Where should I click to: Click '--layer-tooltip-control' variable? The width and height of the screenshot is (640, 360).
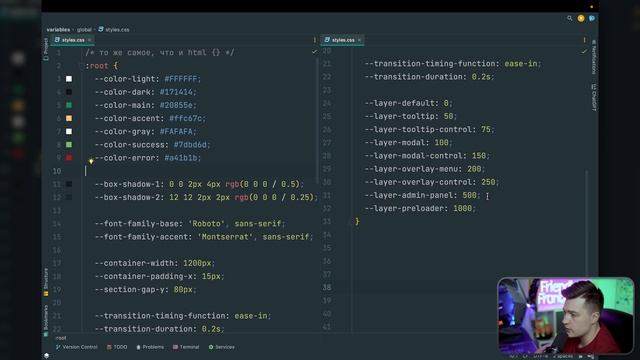tap(418, 129)
